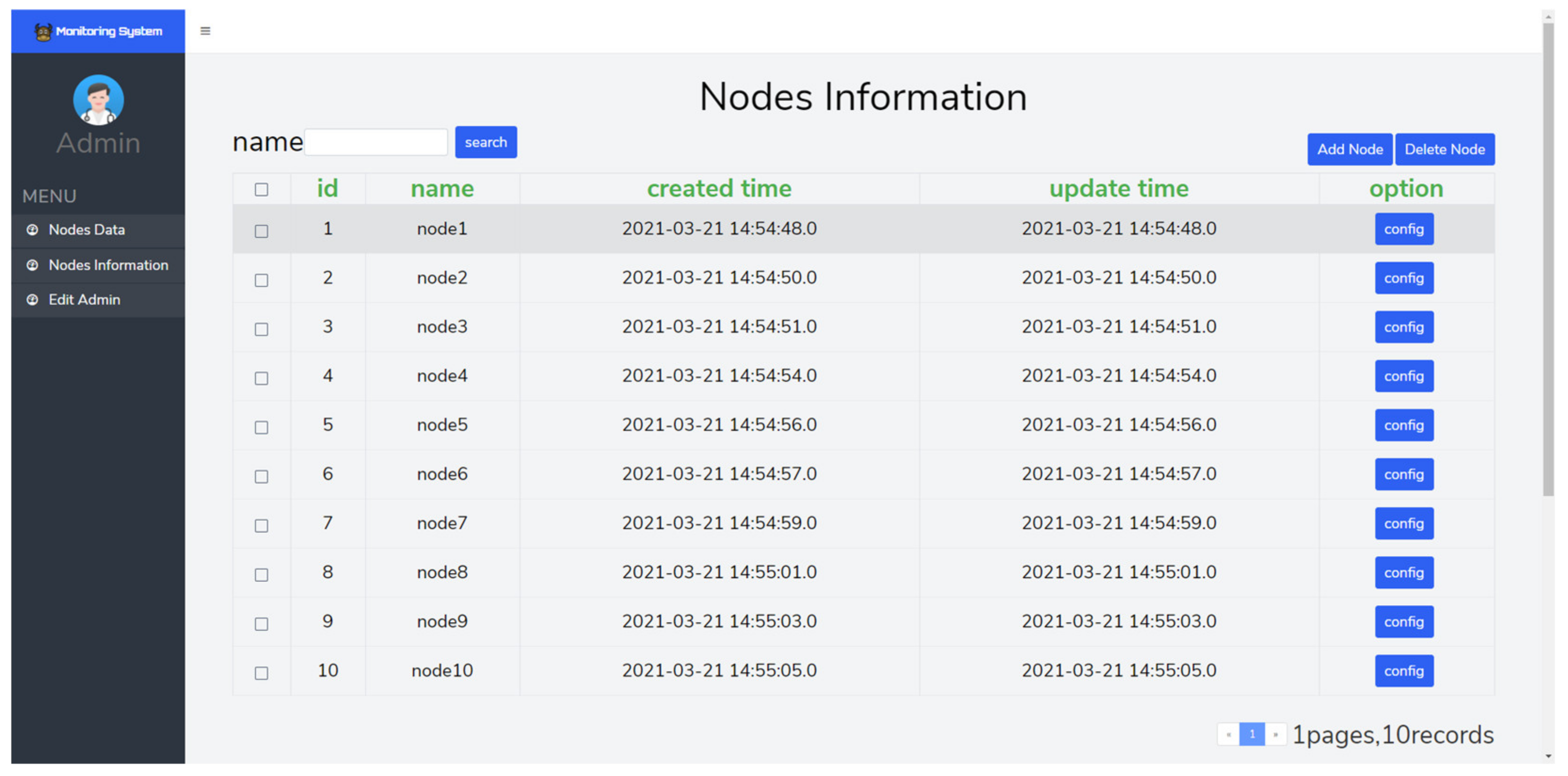
Task: Select the node5 row checkbox
Action: 261,428
